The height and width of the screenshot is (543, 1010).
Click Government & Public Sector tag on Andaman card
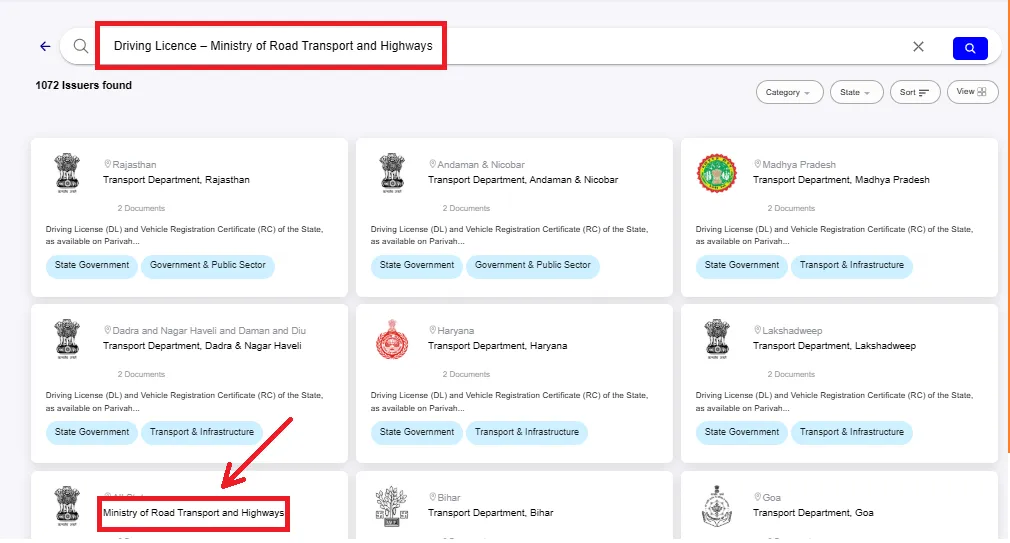click(x=533, y=265)
